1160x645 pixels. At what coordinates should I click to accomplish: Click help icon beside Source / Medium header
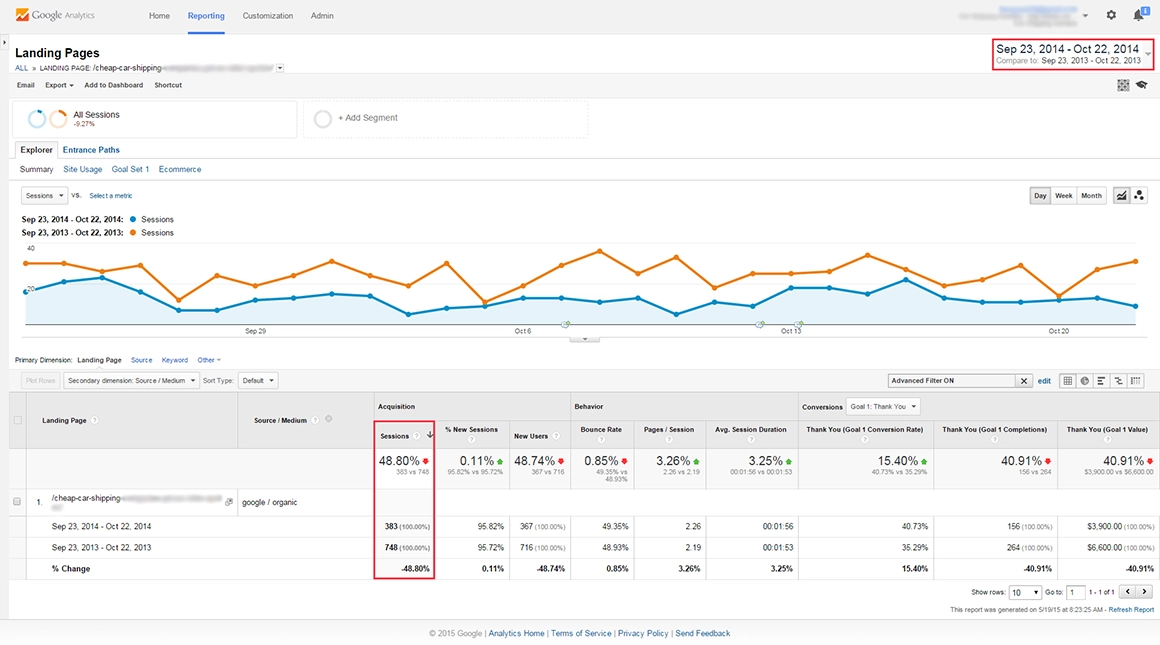pos(315,420)
